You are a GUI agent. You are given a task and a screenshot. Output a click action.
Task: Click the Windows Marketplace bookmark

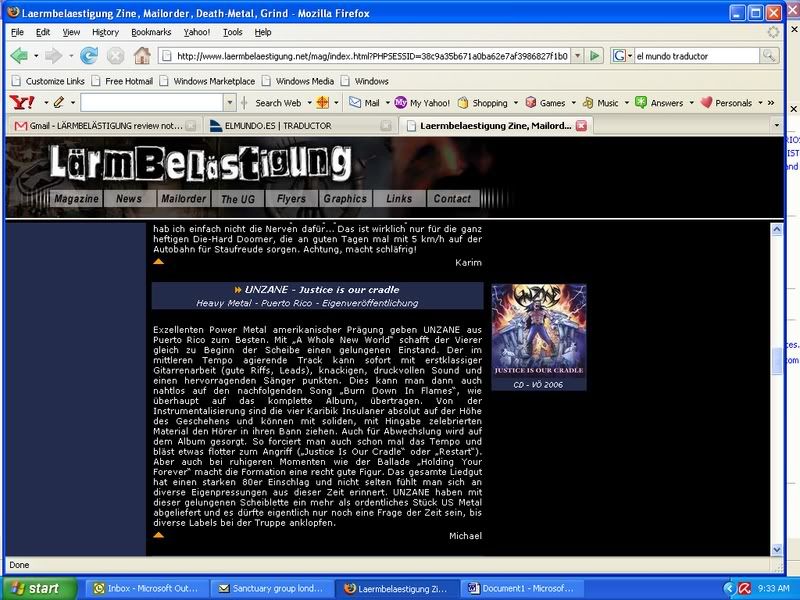tap(208, 81)
